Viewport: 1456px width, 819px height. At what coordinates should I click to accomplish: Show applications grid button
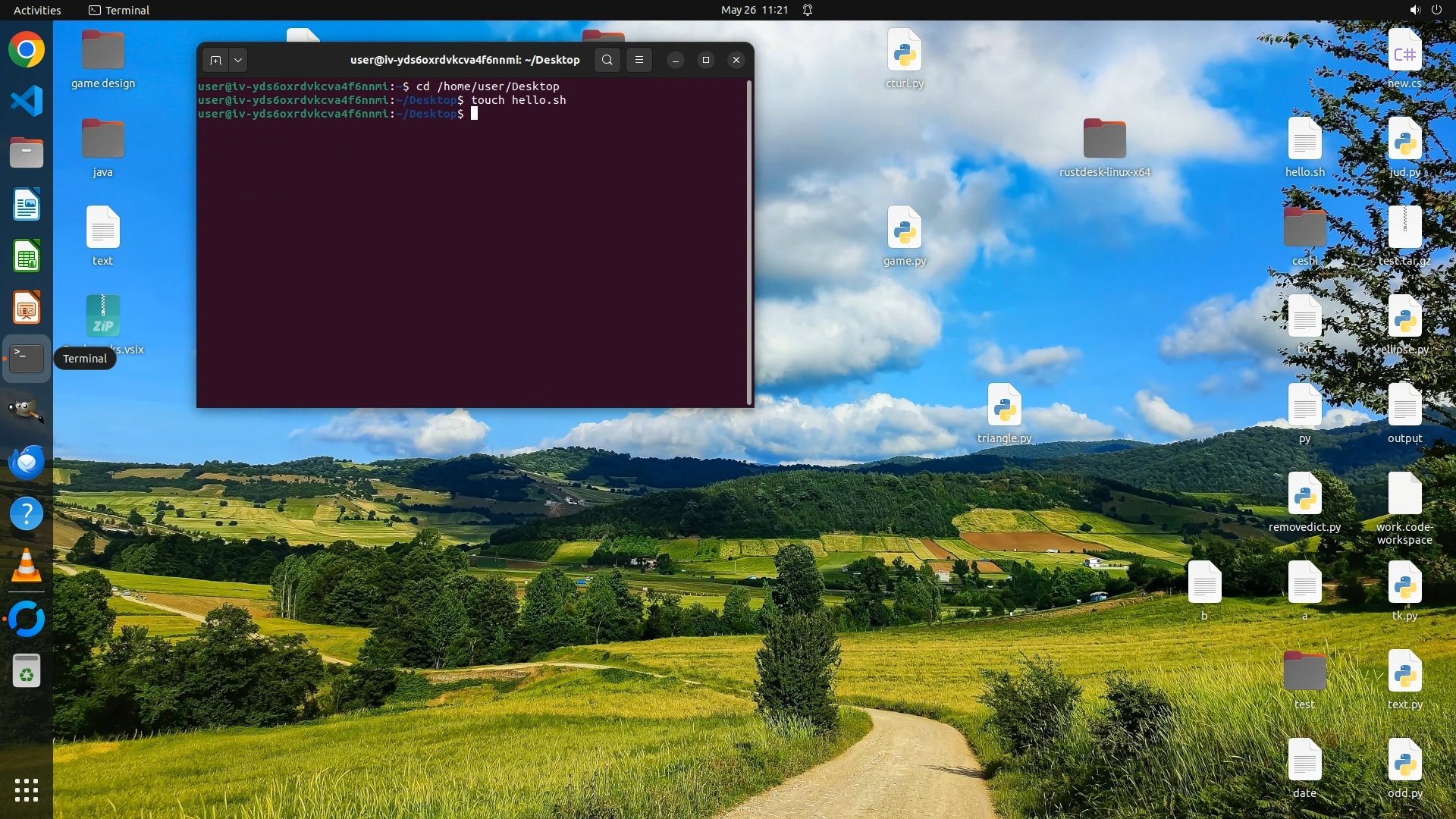tap(27, 789)
